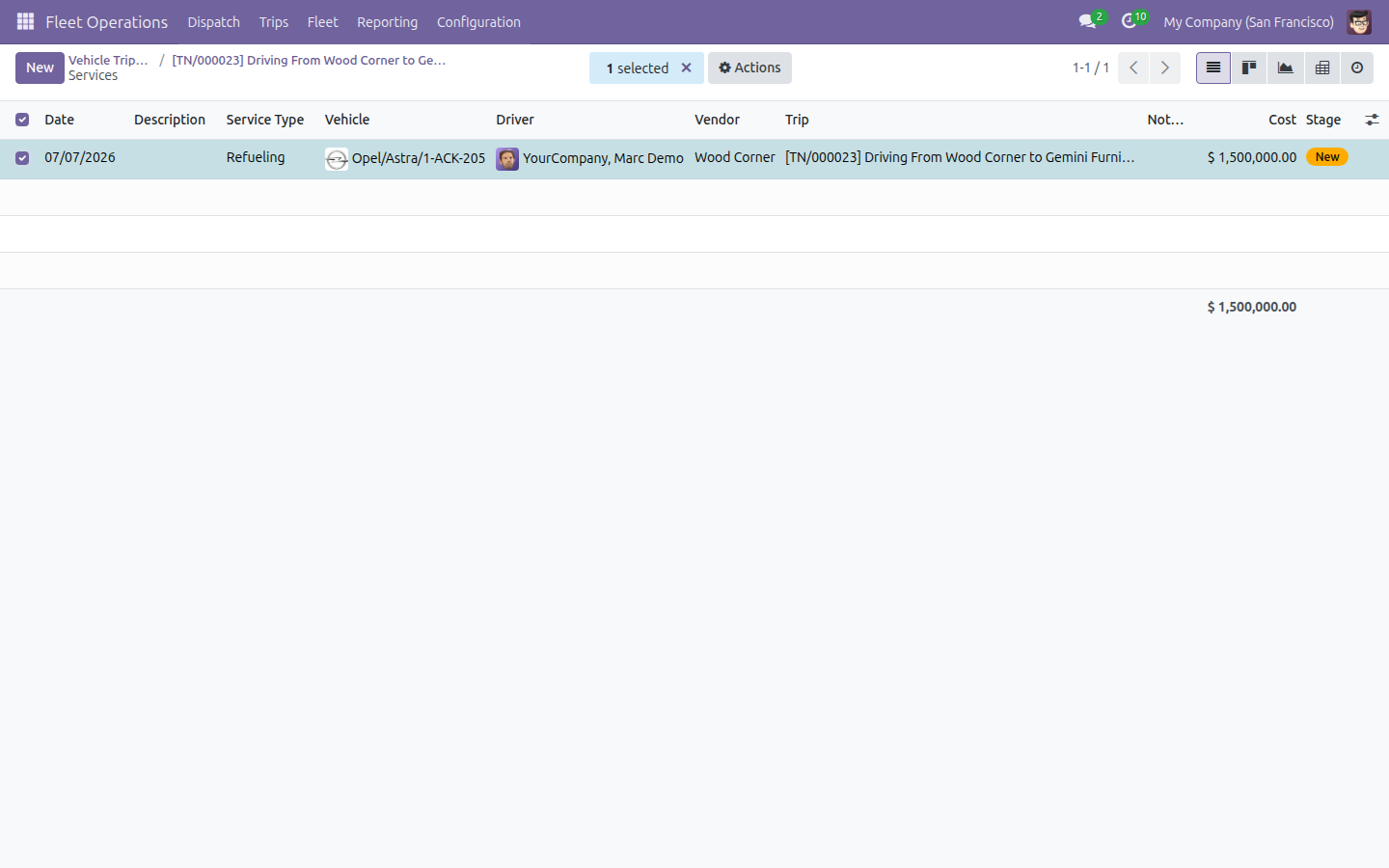Go back to Vehicle Trip breadcrumb
Image resolution: width=1389 pixels, height=868 pixels.
pyautogui.click(x=108, y=60)
